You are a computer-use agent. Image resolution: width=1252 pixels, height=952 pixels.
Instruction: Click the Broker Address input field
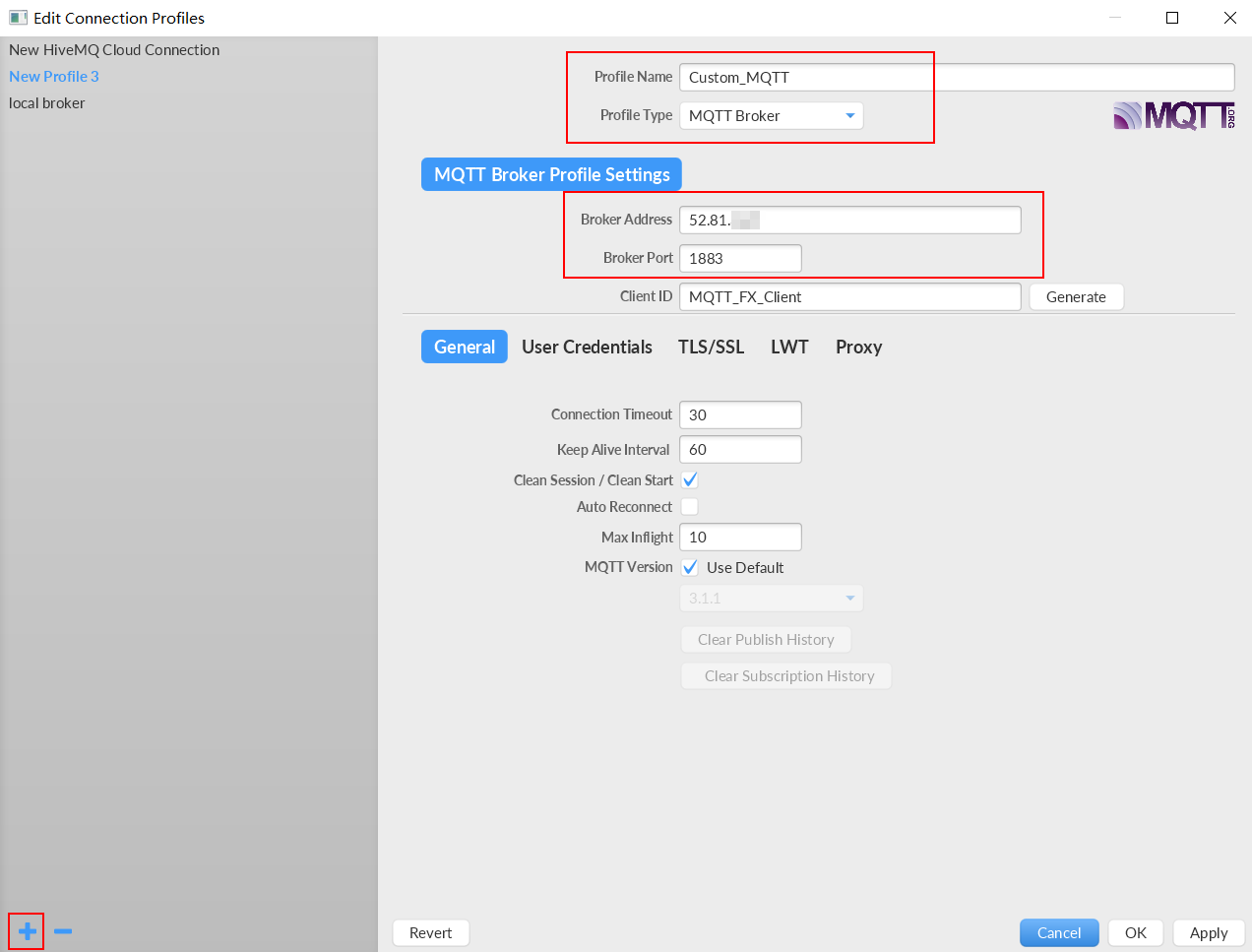tap(849, 221)
